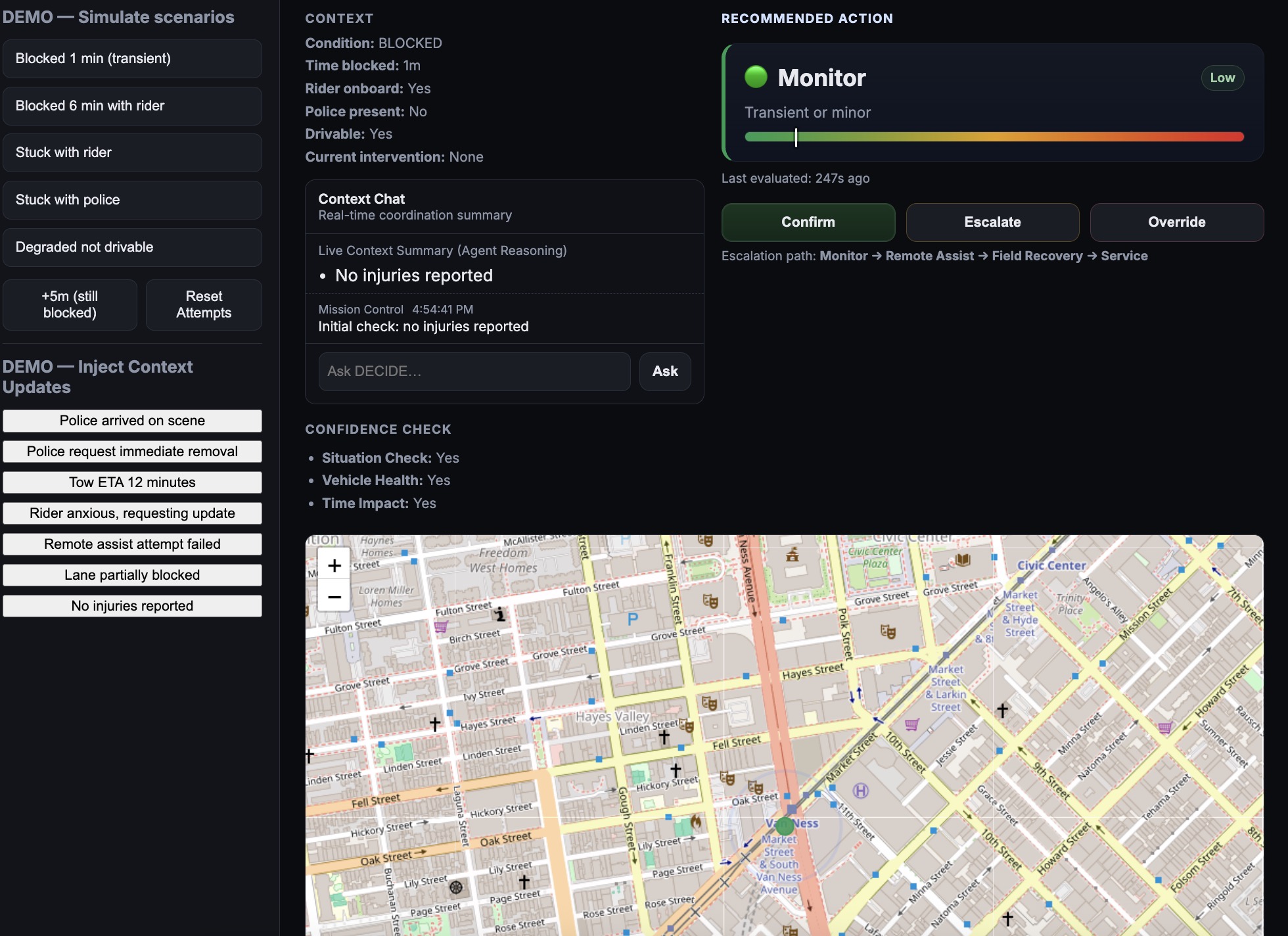The width and height of the screenshot is (1288, 936).
Task: Inject Police arrived on scene update
Action: pos(132,421)
